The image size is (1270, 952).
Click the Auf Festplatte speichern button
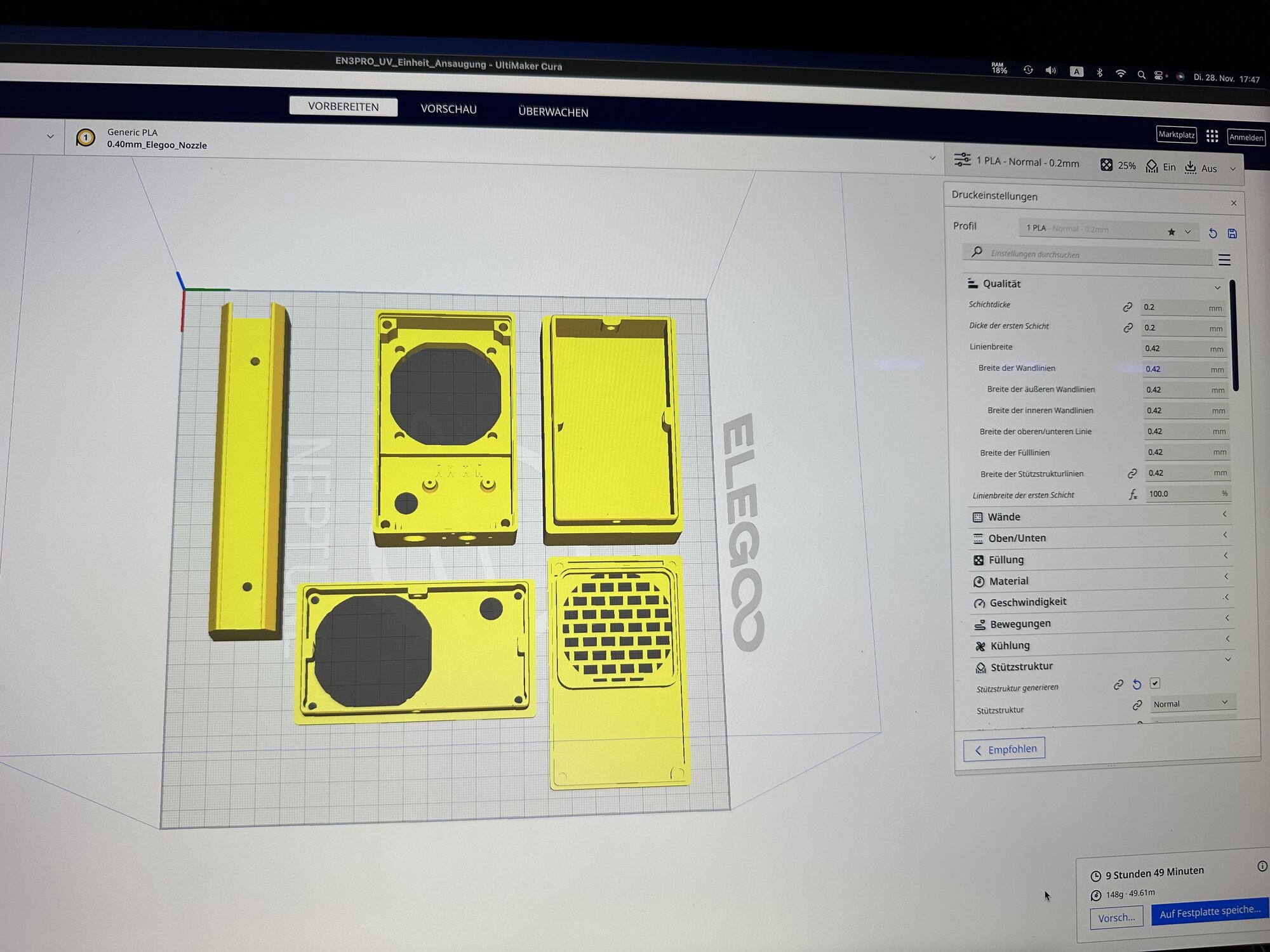(1210, 912)
